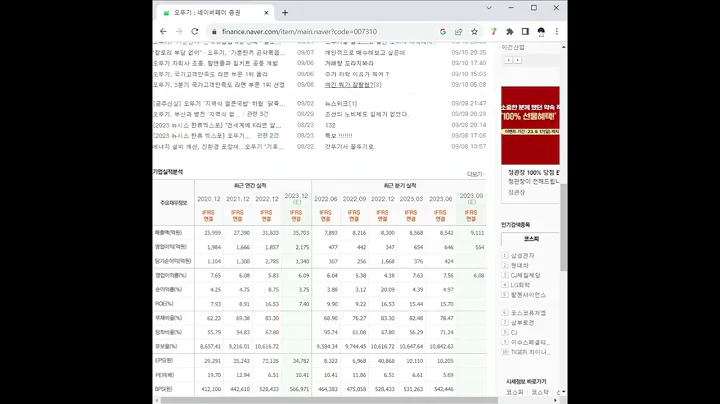This screenshot has width=720, height=404.
Task: Click scroll-up arrow of page scrollbar
Action: point(563,47)
